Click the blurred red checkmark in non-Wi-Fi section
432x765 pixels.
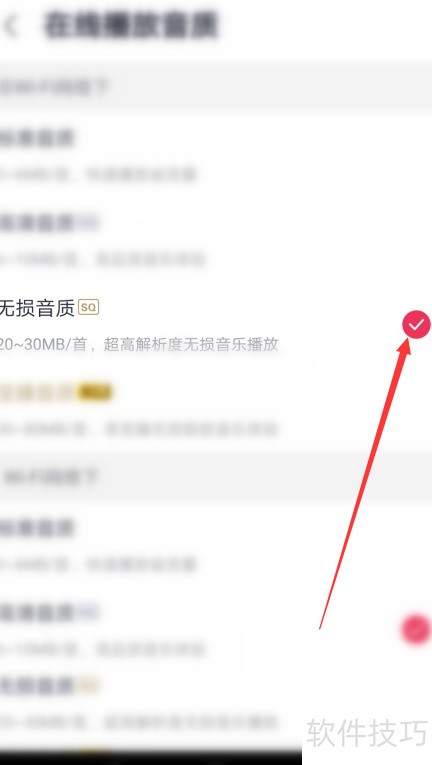(416, 628)
